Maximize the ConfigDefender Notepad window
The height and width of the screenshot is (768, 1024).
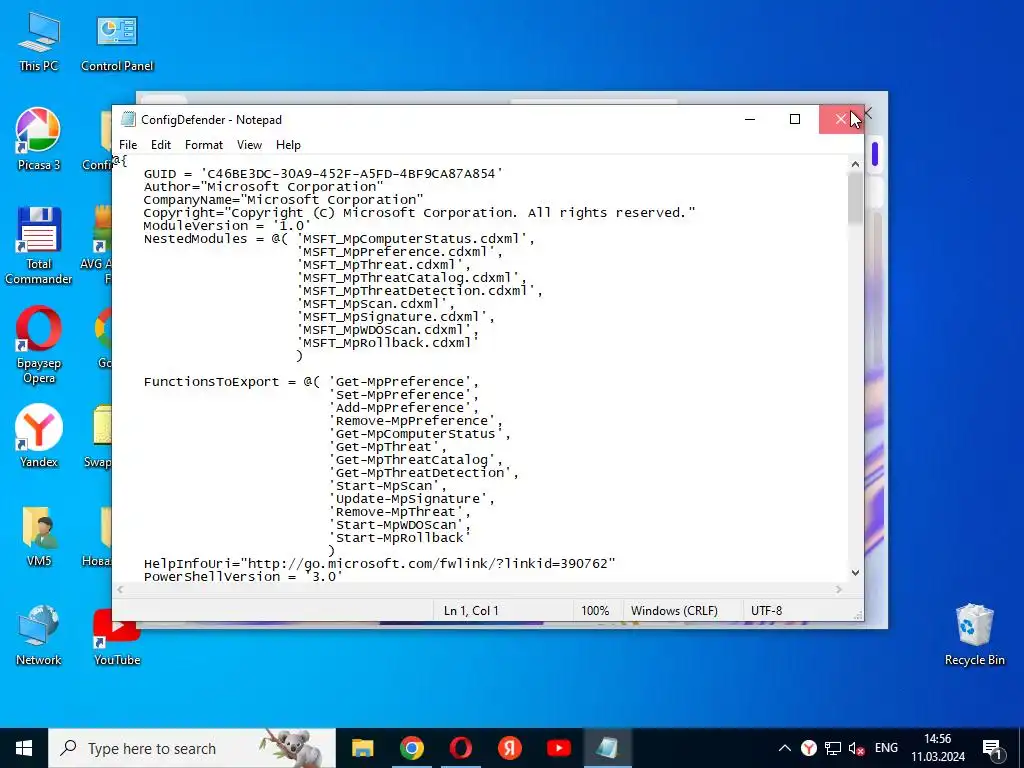pos(795,120)
